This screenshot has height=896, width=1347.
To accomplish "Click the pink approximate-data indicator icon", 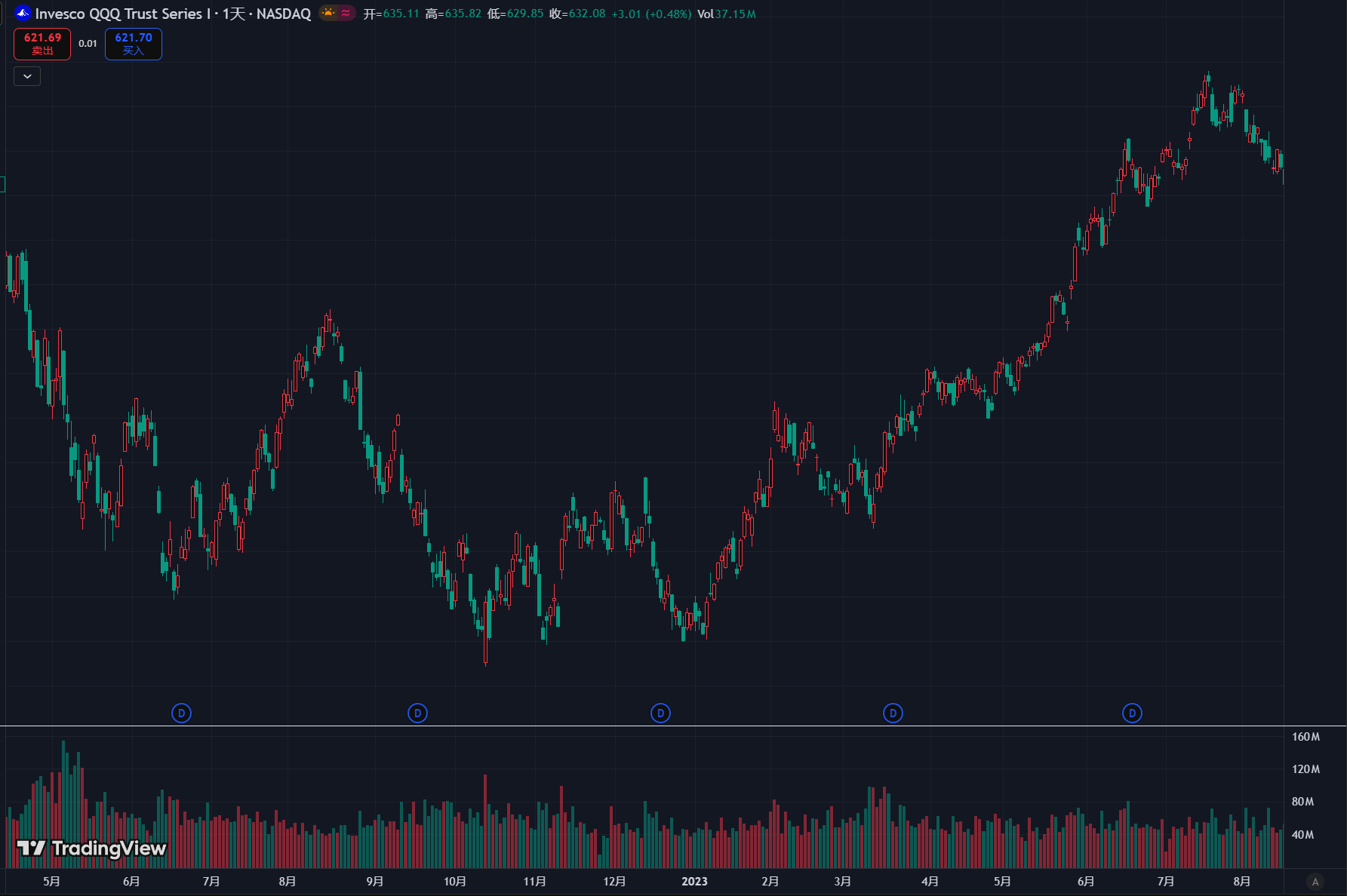I will (x=346, y=13).
